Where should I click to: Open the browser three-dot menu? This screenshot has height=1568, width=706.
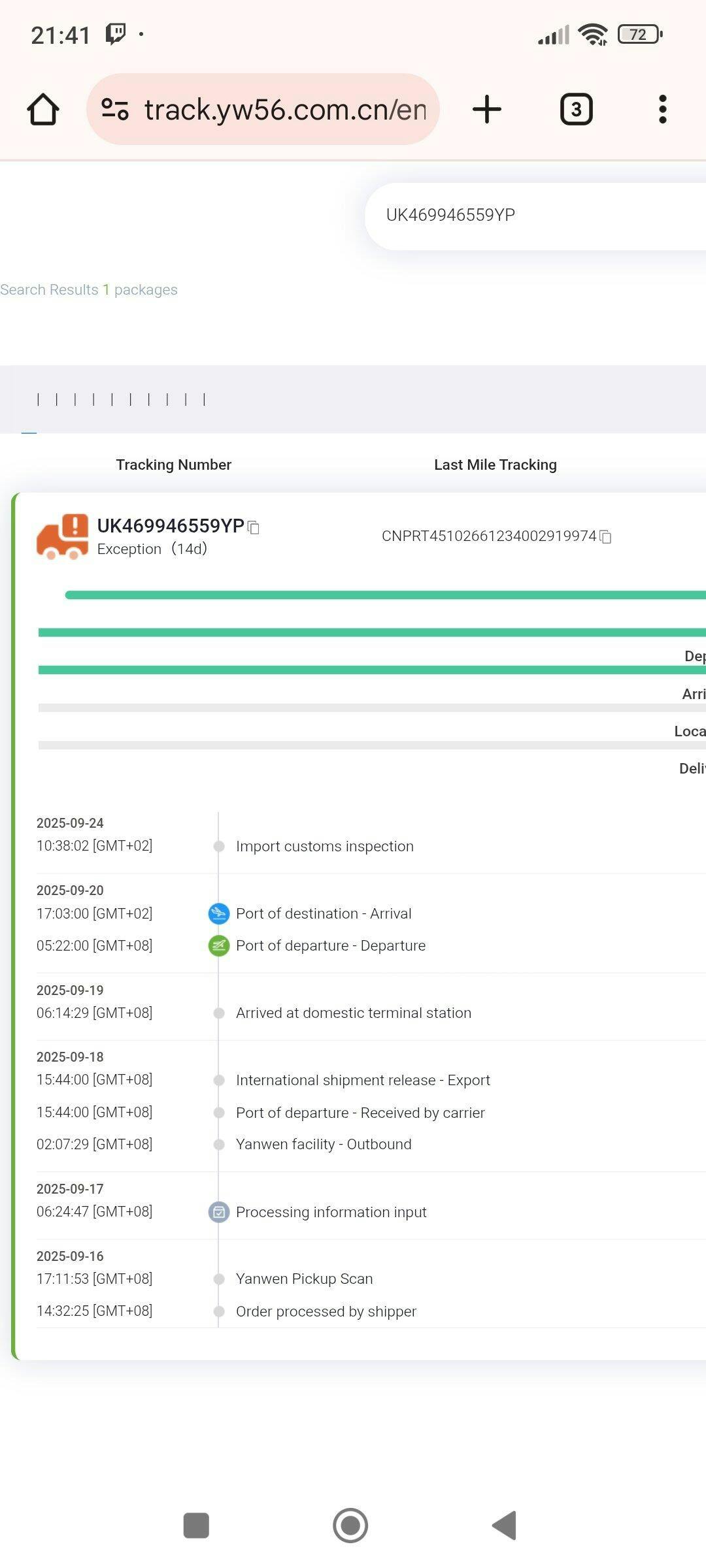[662, 109]
